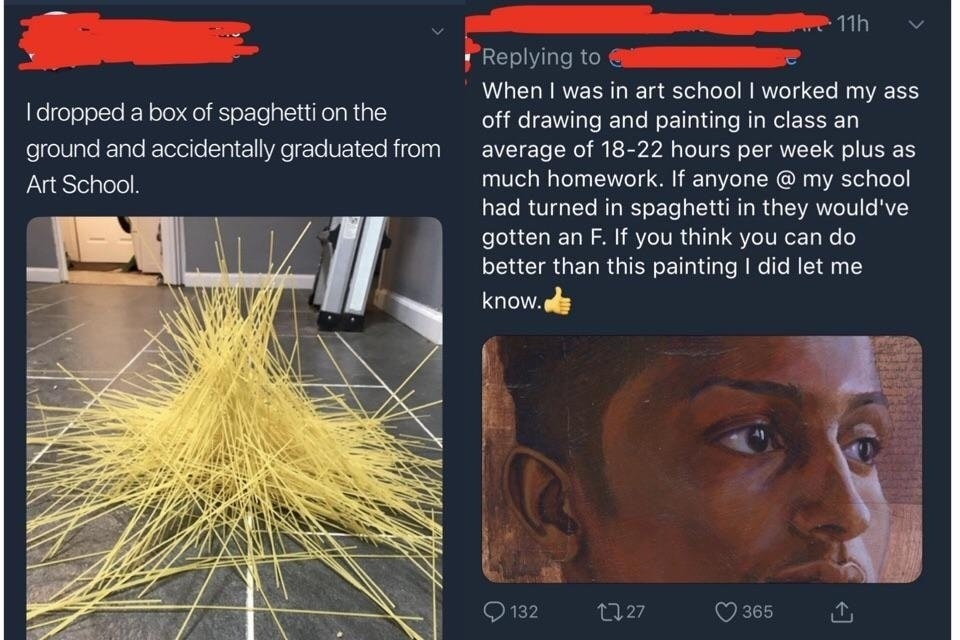Click the 132 replies count
The height and width of the screenshot is (640, 960).
click(x=523, y=612)
